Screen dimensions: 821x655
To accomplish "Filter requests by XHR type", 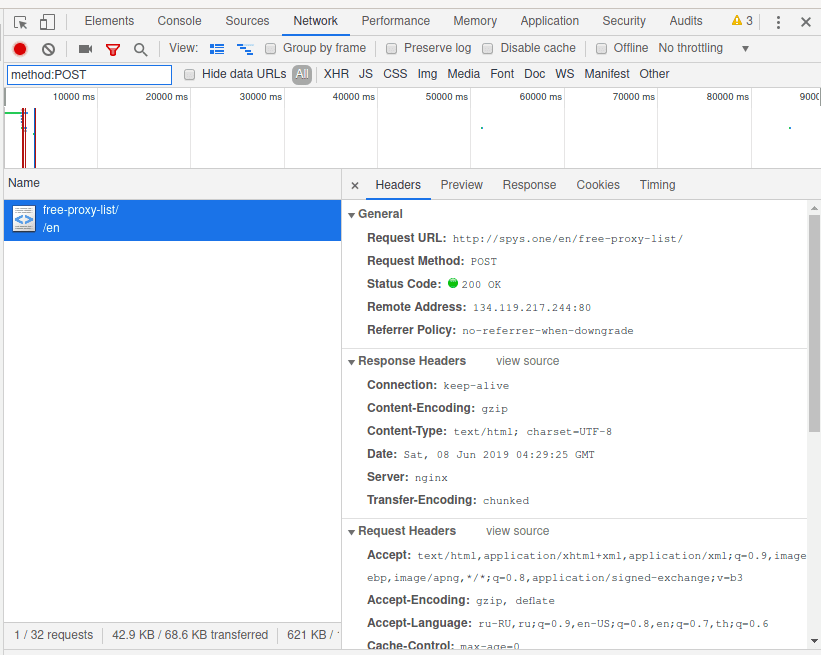I will 336,73.
